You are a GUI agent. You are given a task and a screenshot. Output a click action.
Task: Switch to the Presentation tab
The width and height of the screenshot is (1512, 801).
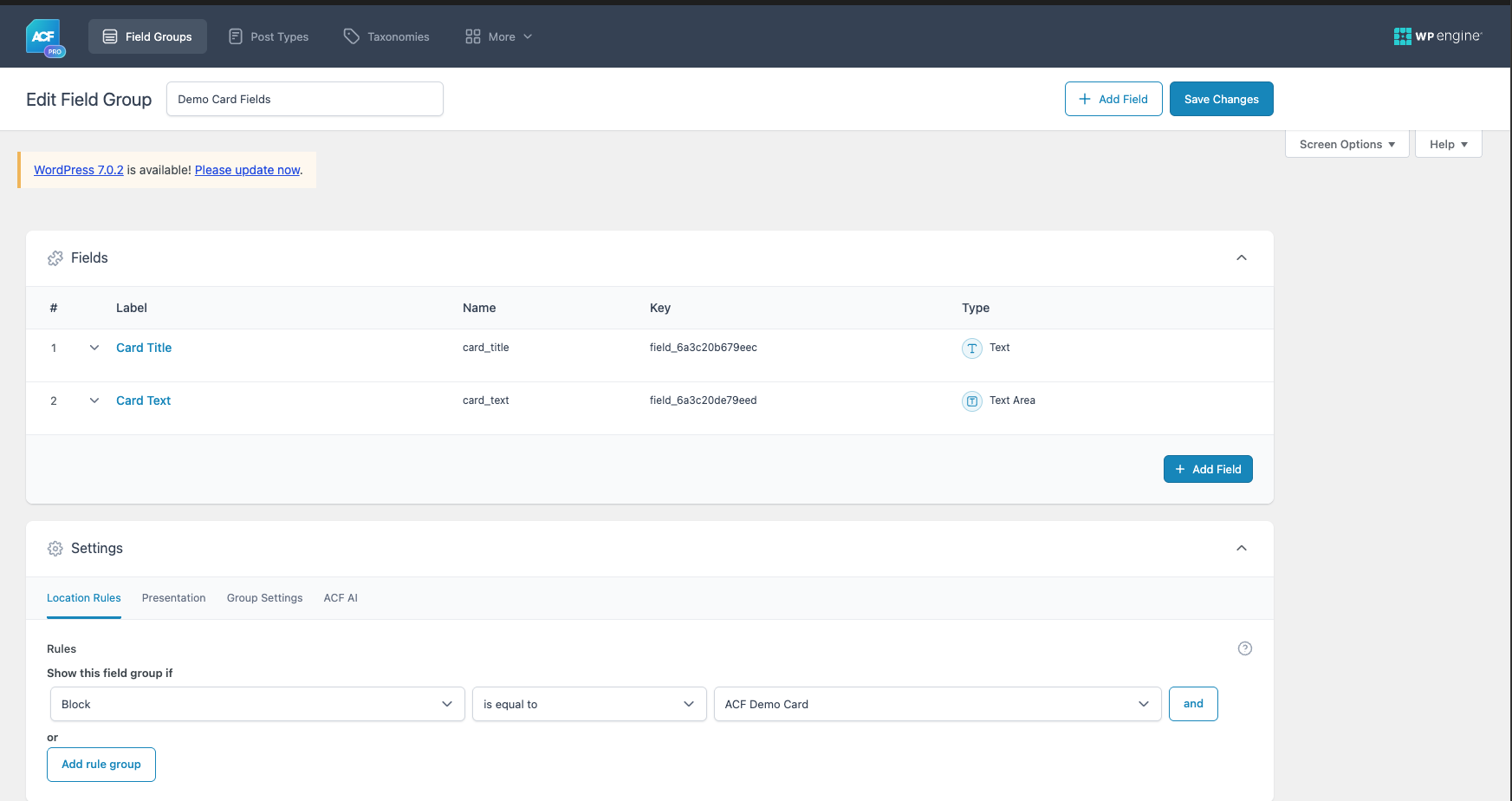[x=174, y=598]
